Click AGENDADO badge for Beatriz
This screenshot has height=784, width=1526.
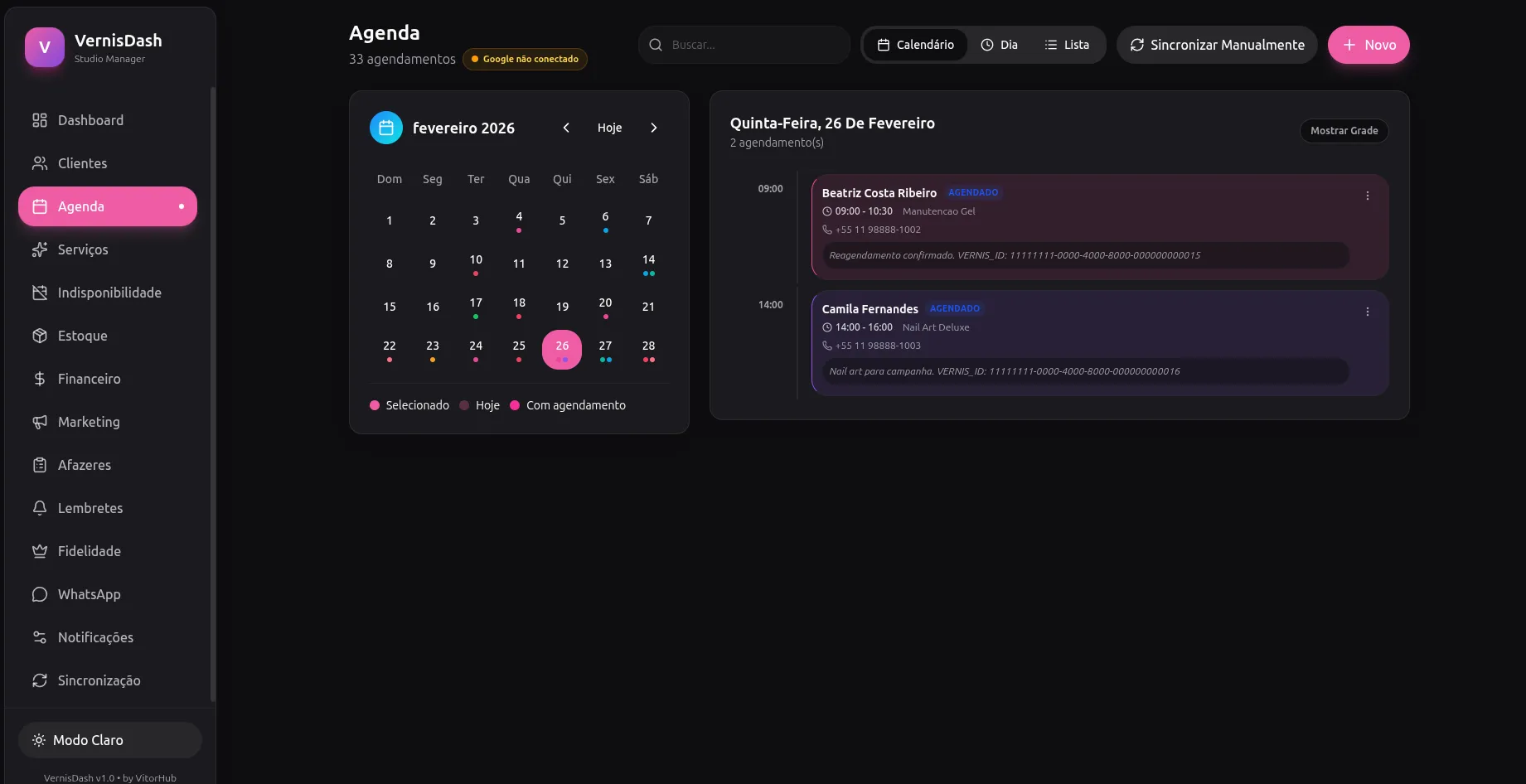(973, 192)
